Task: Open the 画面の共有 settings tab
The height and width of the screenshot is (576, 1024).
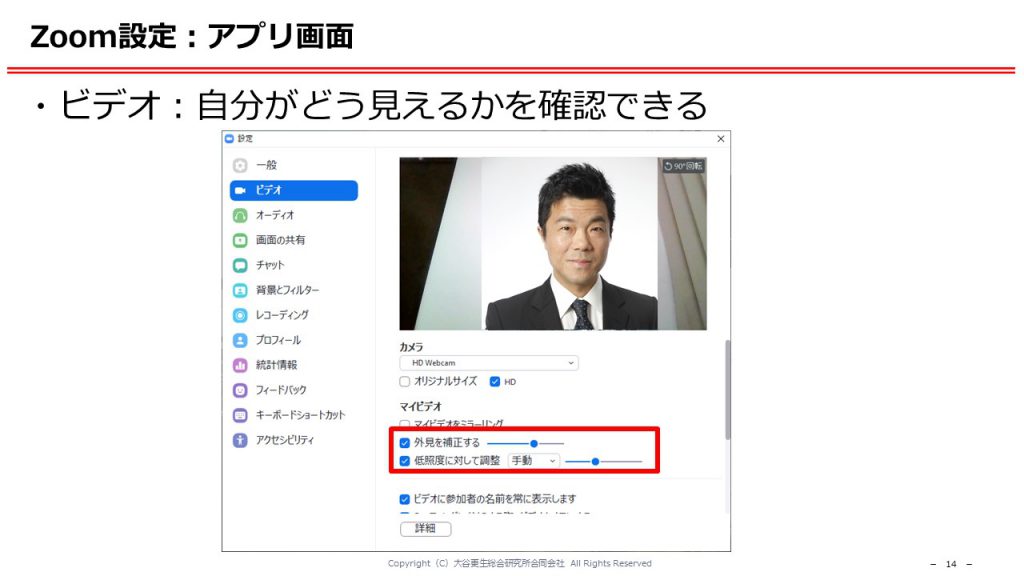Action: pyautogui.click(x=294, y=240)
